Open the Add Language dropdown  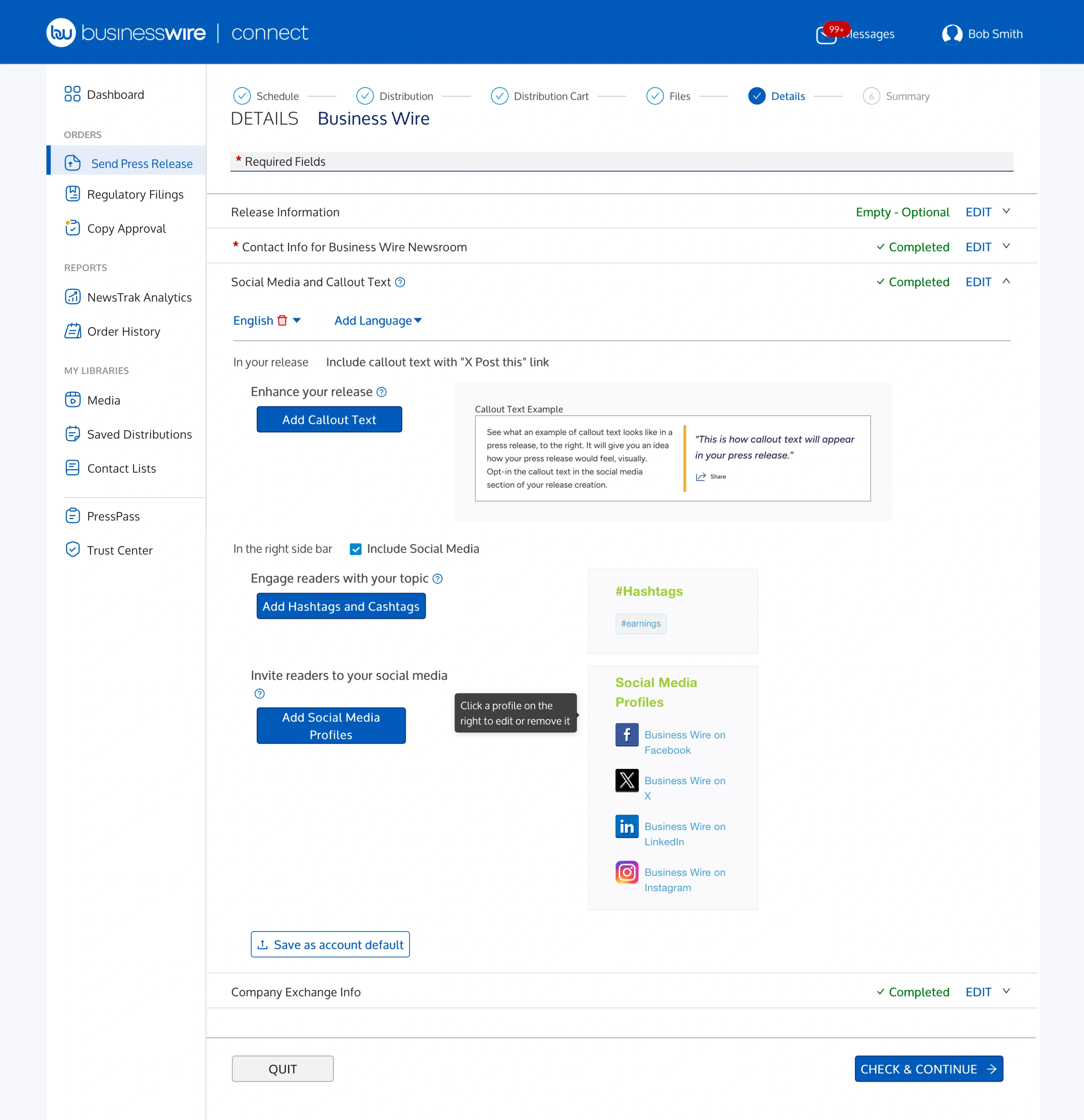pos(378,320)
